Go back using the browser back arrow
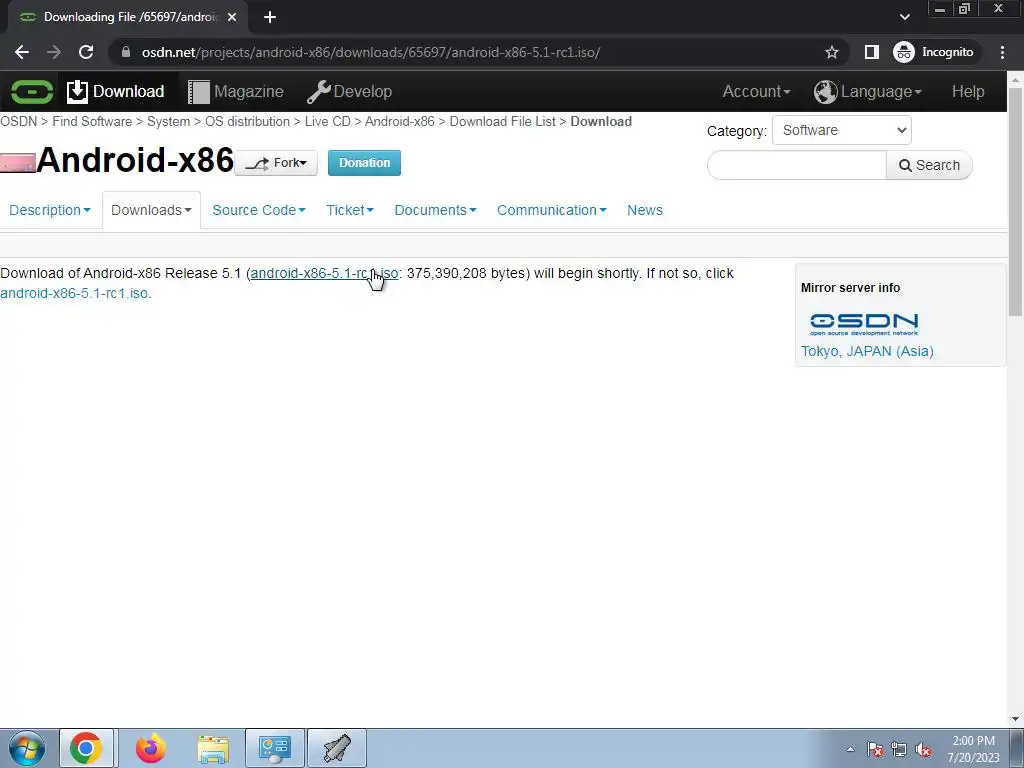Image resolution: width=1024 pixels, height=768 pixels. (x=22, y=52)
